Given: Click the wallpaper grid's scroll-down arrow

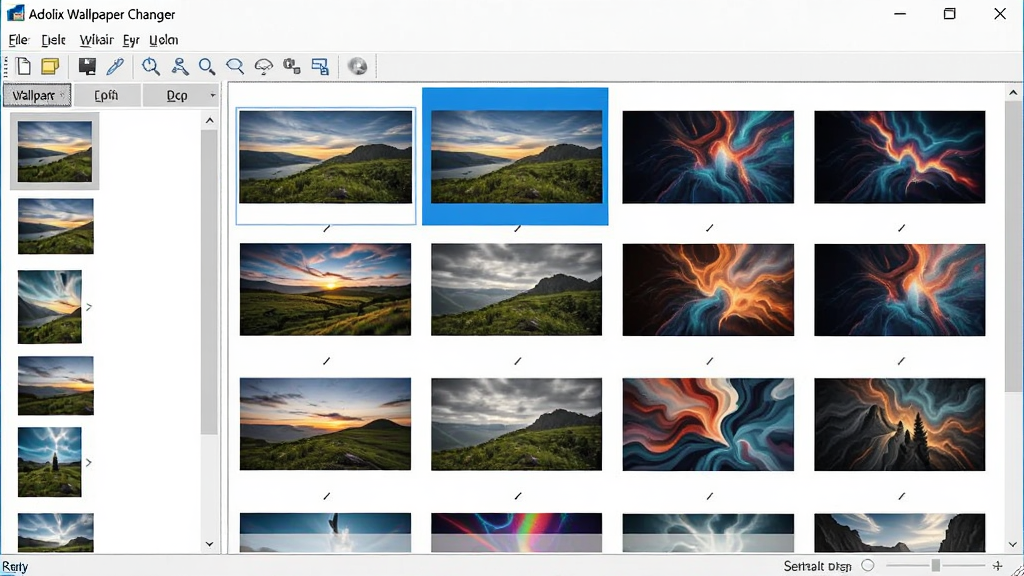Looking at the screenshot, I should pyautogui.click(x=1013, y=544).
